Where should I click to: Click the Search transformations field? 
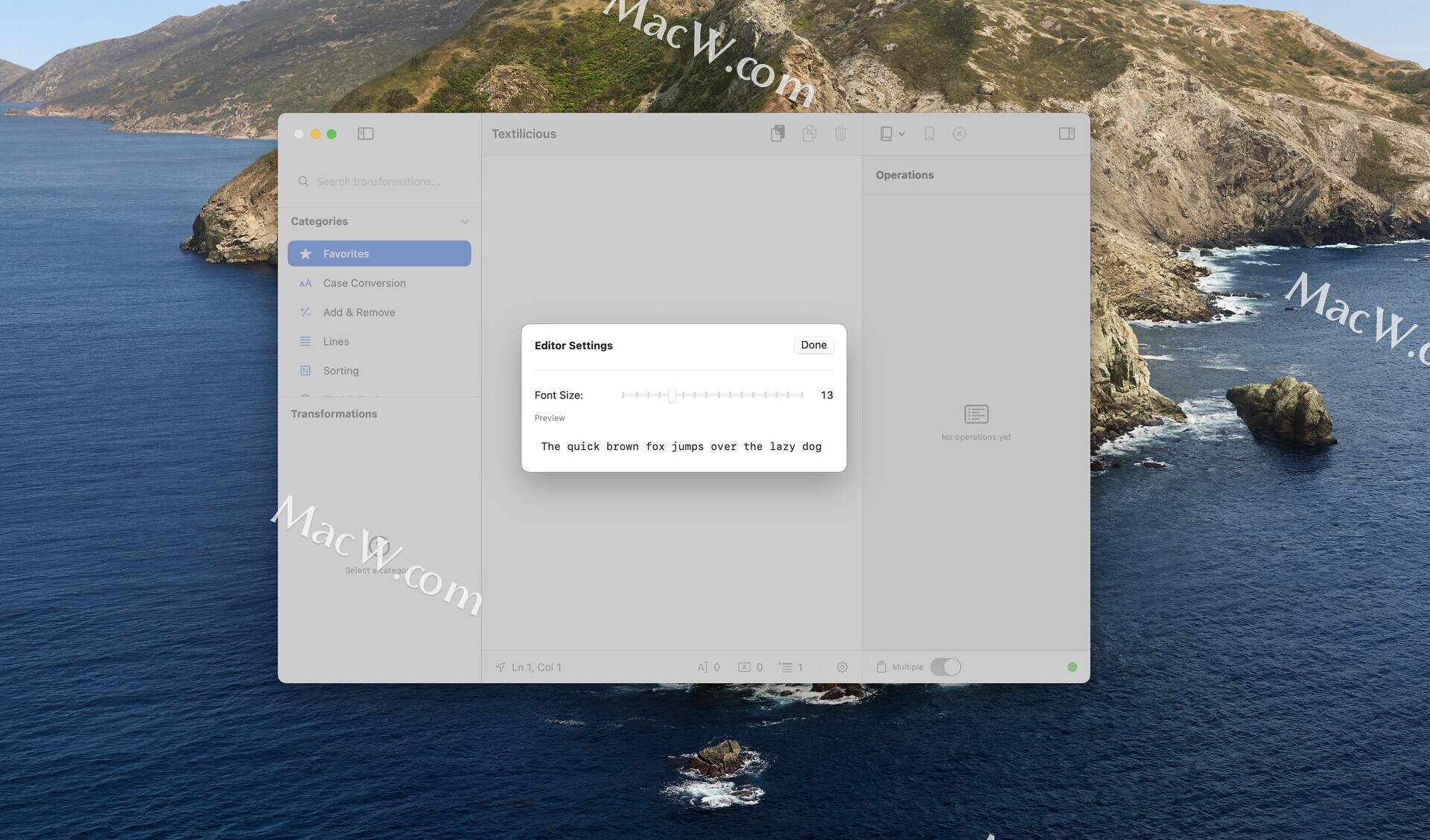tap(378, 182)
